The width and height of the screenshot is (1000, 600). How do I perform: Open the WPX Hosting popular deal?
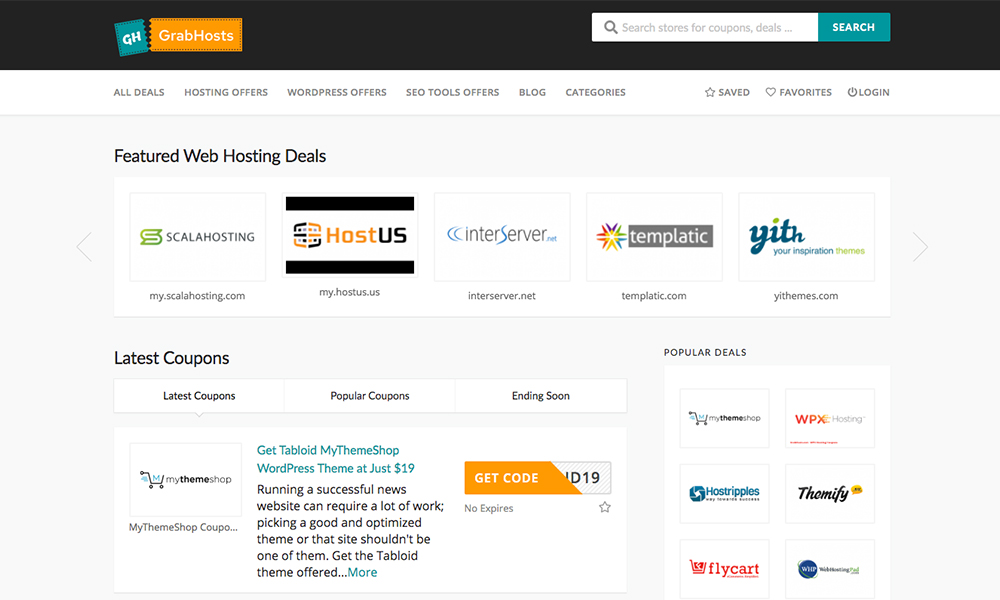click(x=829, y=418)
